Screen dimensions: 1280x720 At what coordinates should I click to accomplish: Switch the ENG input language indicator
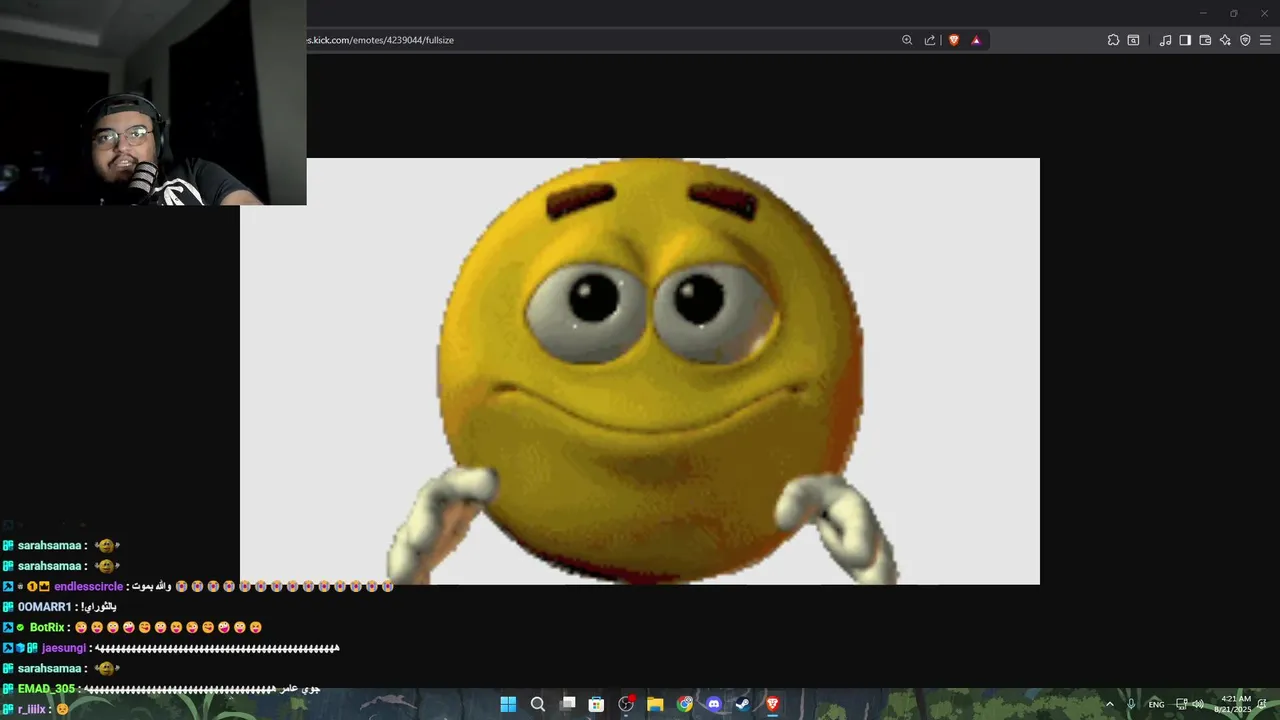(x=1156, y=705)
